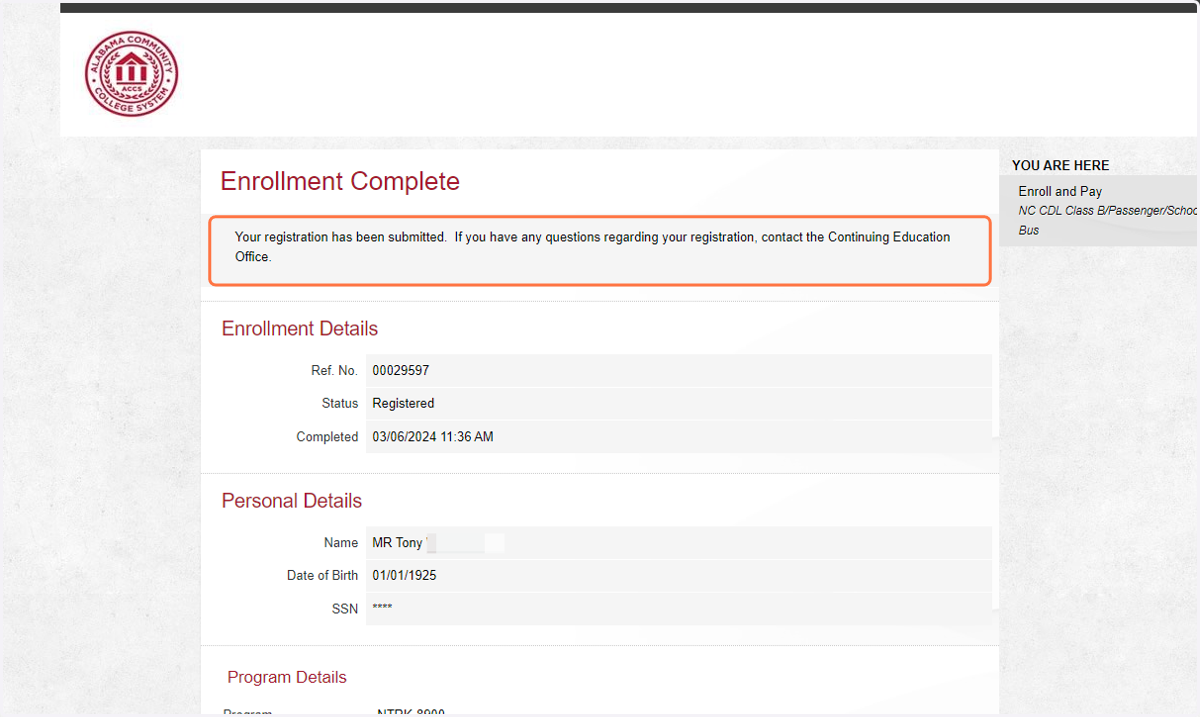Click the YOU ARE HERE sidebar heading
The image size is (1200, 717).
point(1060,166)
